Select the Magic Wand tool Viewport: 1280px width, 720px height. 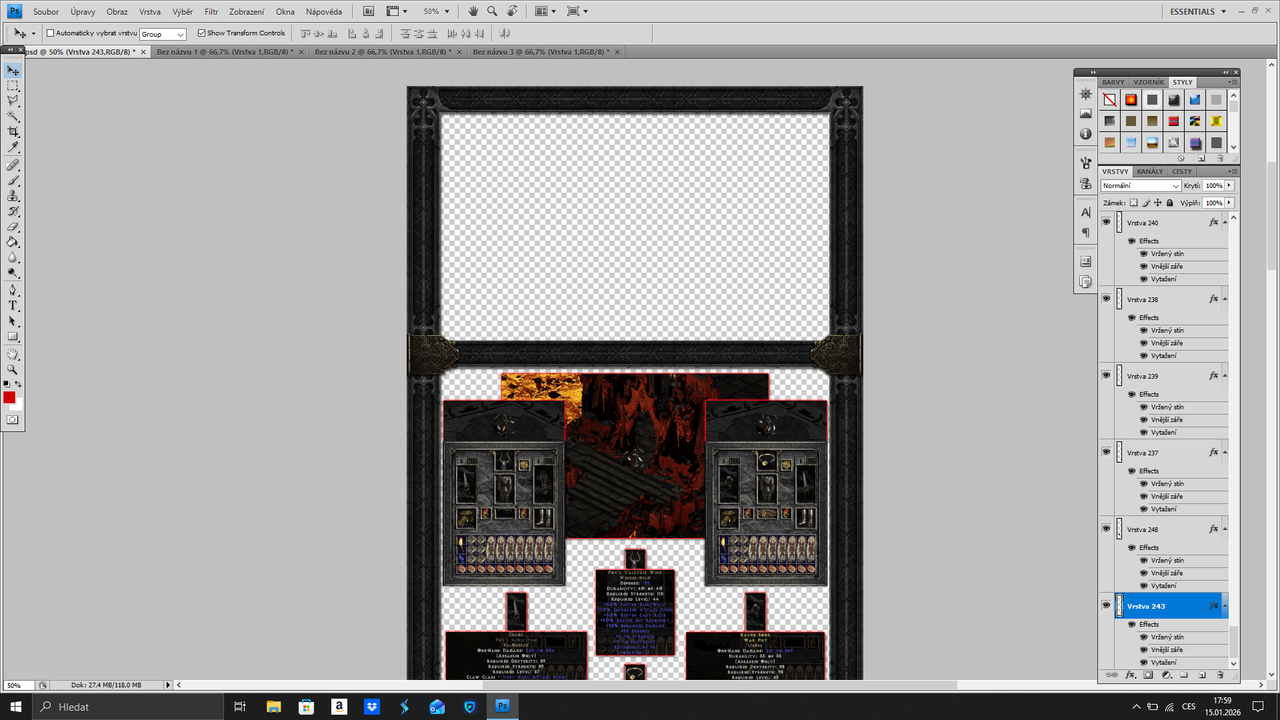(13, 116)
